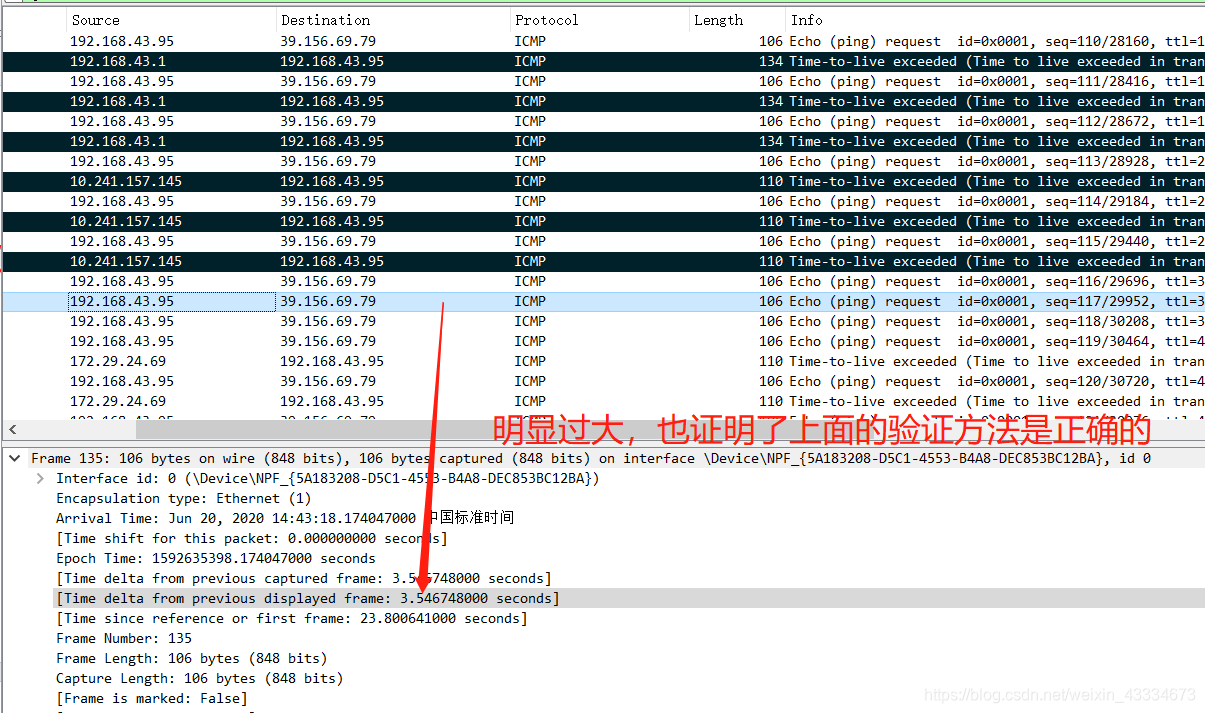
Task: Sort packets by the Destination column header
Action: pyautogui.click(x=392, y=20)
